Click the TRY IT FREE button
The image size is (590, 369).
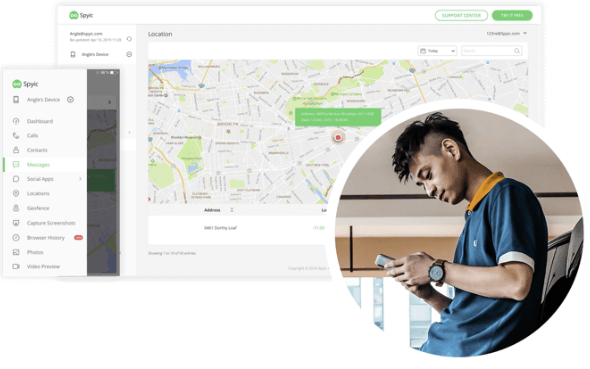point(512,15)
